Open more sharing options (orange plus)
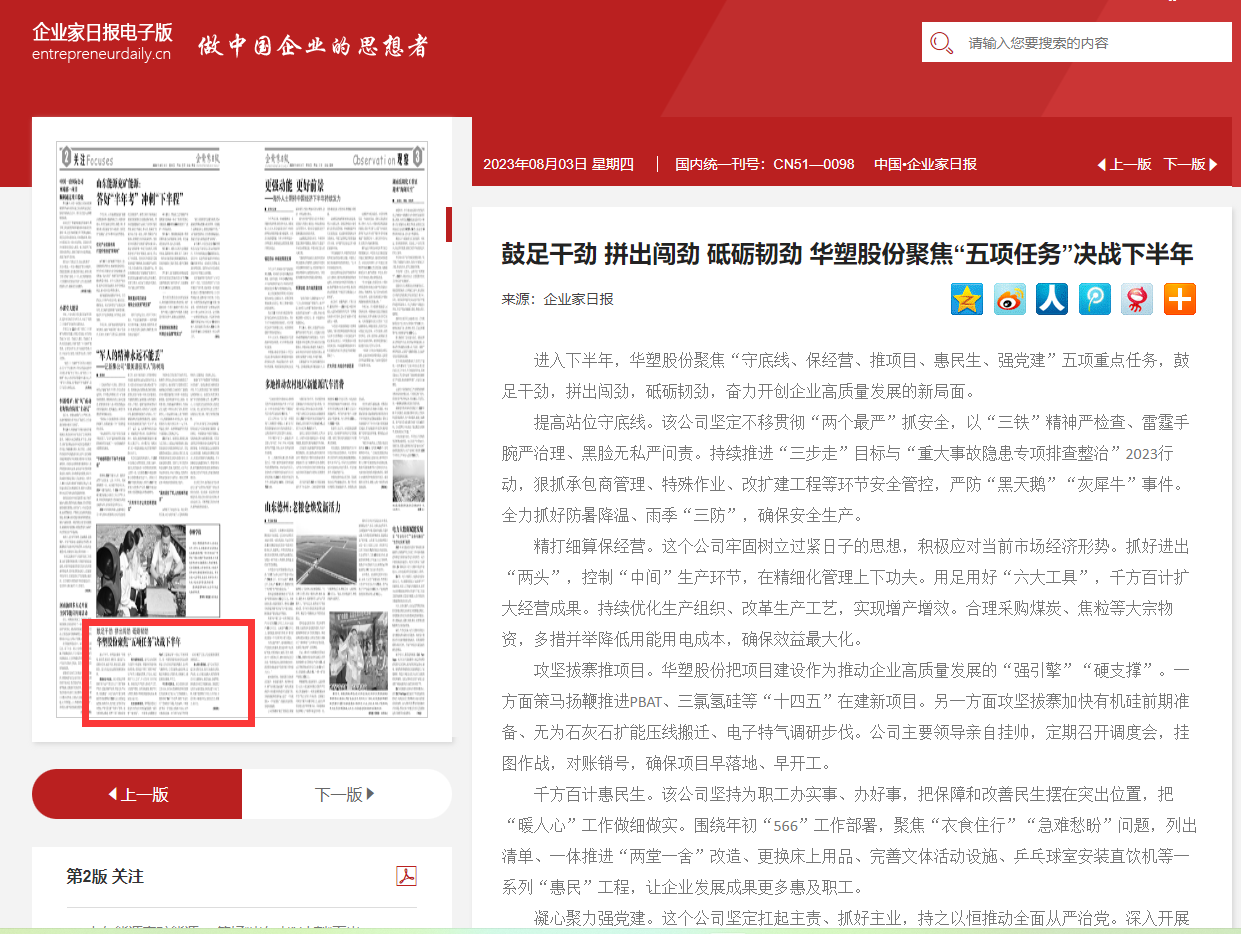The image size is (1241, 934). pos(1180,299)
